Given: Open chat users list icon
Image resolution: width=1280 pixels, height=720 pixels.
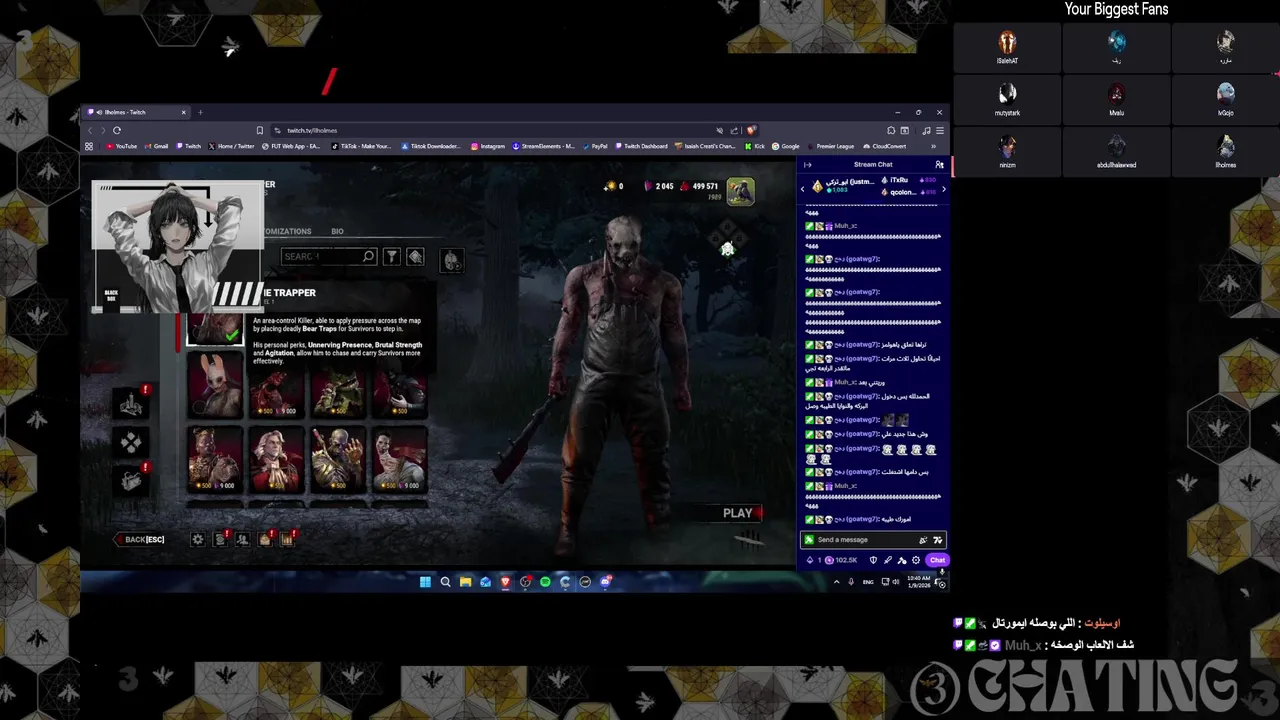Looking at the screenshot, I should click(939, 165).
